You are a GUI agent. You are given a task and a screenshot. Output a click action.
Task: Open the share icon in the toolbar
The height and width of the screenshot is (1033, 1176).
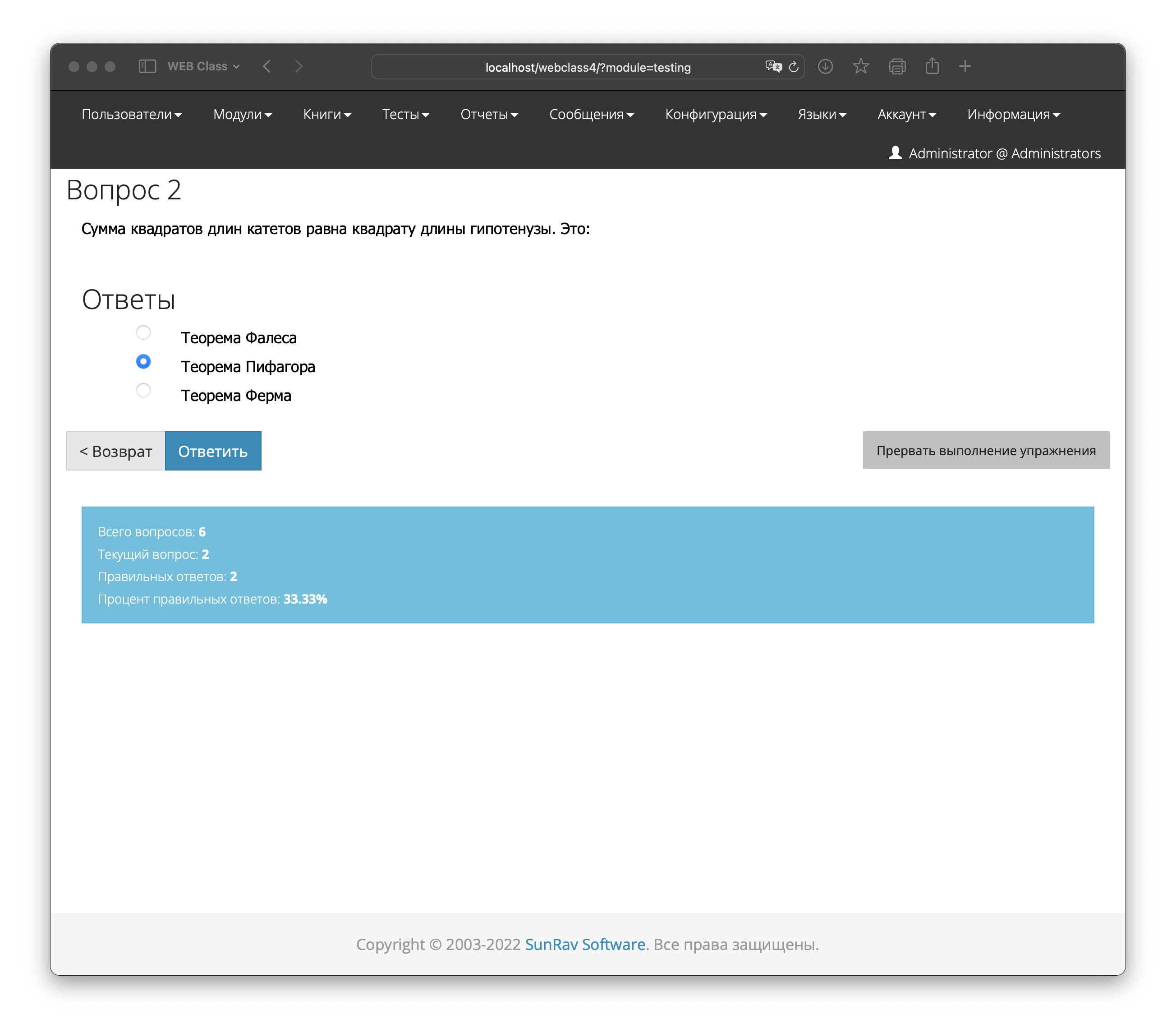(x=932, y=65)
